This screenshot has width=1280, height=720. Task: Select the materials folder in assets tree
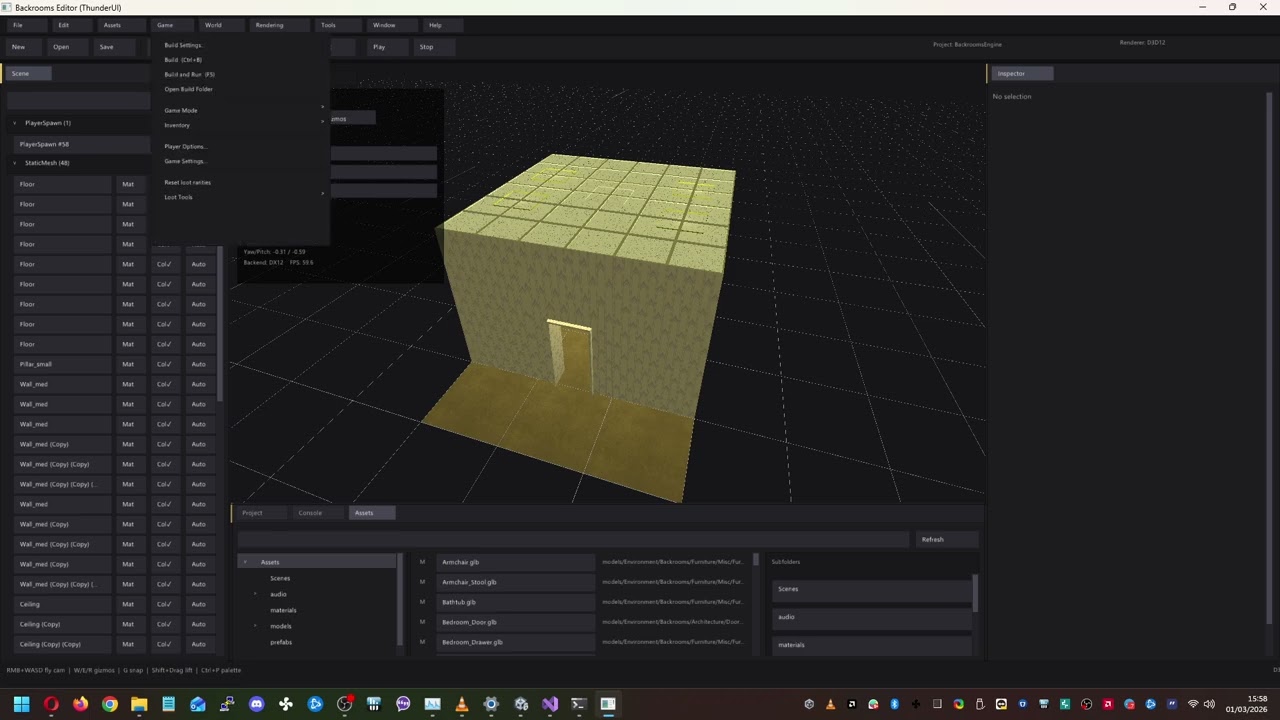tap(283, 610)
